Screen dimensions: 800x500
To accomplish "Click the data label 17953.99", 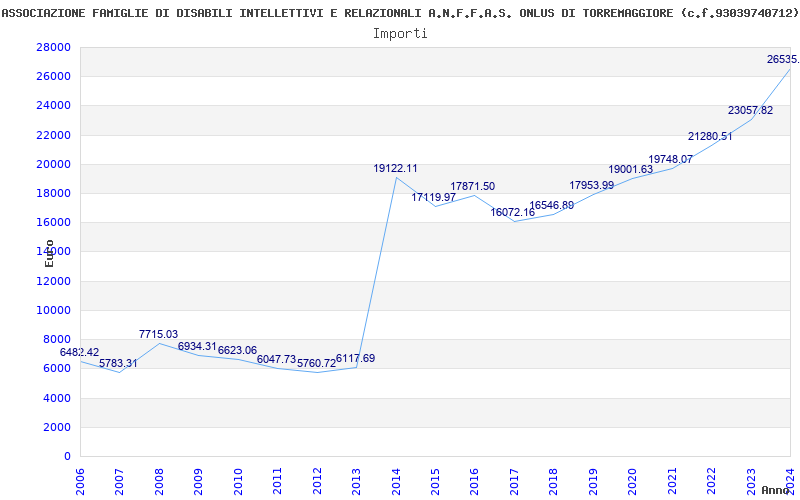I will (592, 185).
